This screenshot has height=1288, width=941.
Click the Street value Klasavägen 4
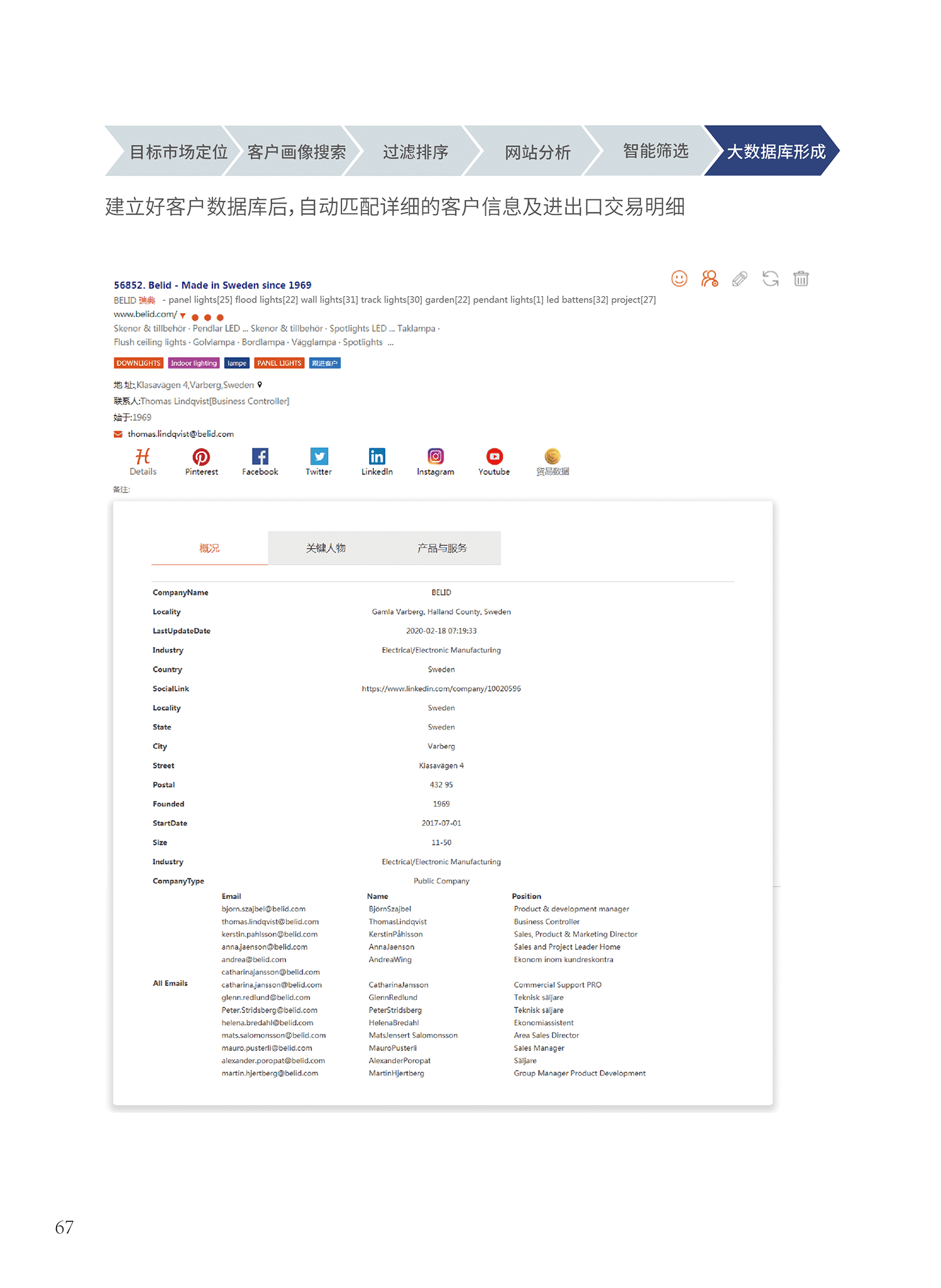click(x=441, y=765)
